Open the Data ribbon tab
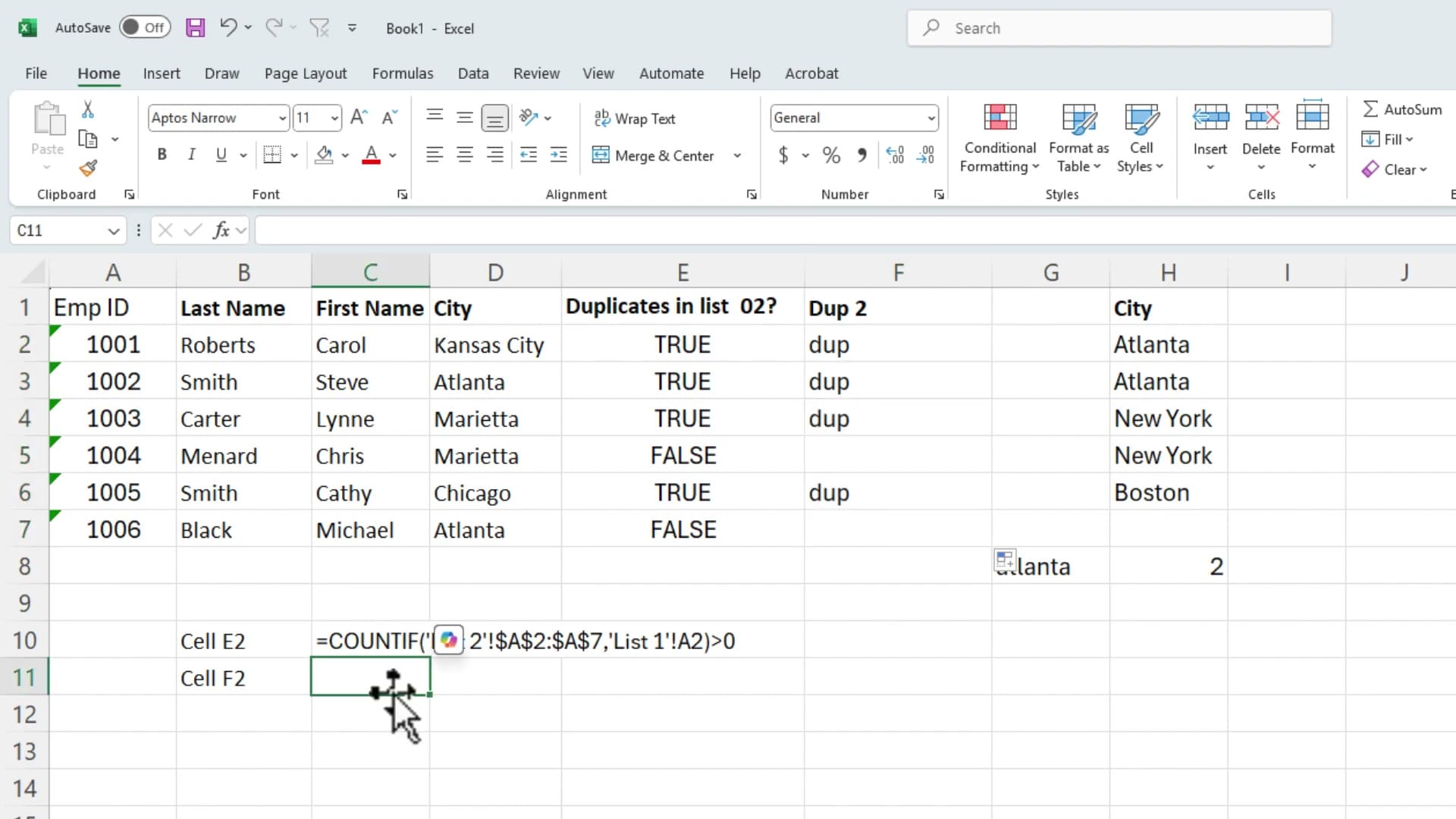The image size is (1456, 819). (x=472, y=73)
